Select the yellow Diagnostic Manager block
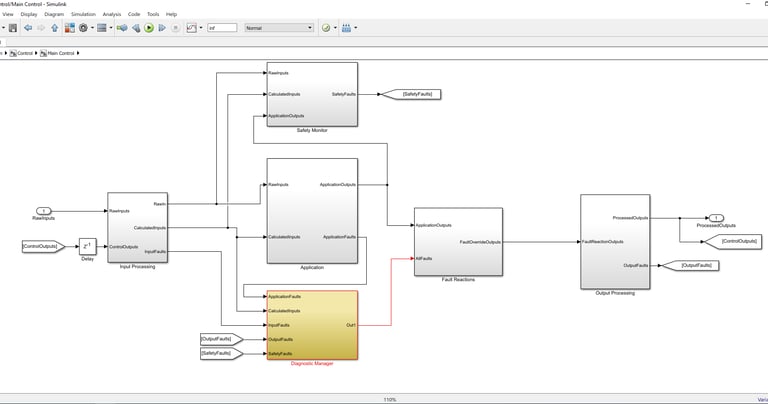The width and height of the screenshot is (768, 404). [x=312, y=325]
